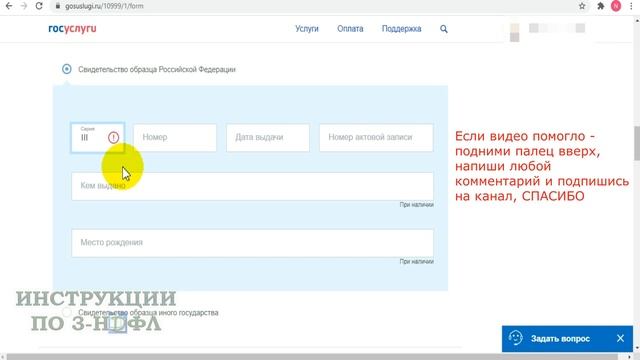Image resolution: width=640 pixels, height=360 pixels.
Task: Reload the page with refresh icon
Action: tap(39, 6)
